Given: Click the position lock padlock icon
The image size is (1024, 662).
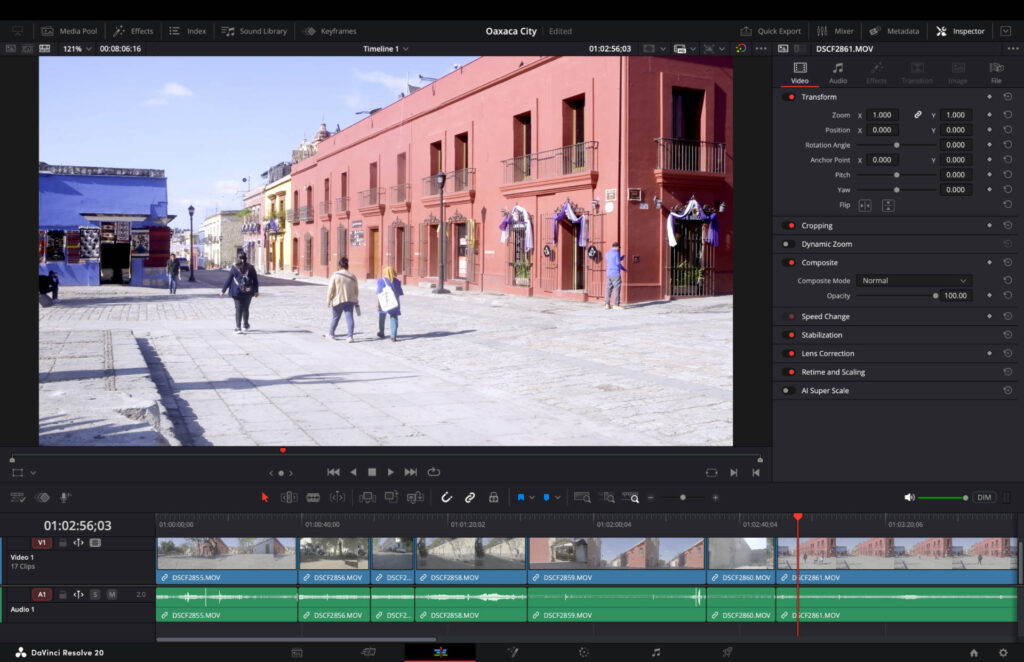Looking at the screenshot, I should click(493, 497).
